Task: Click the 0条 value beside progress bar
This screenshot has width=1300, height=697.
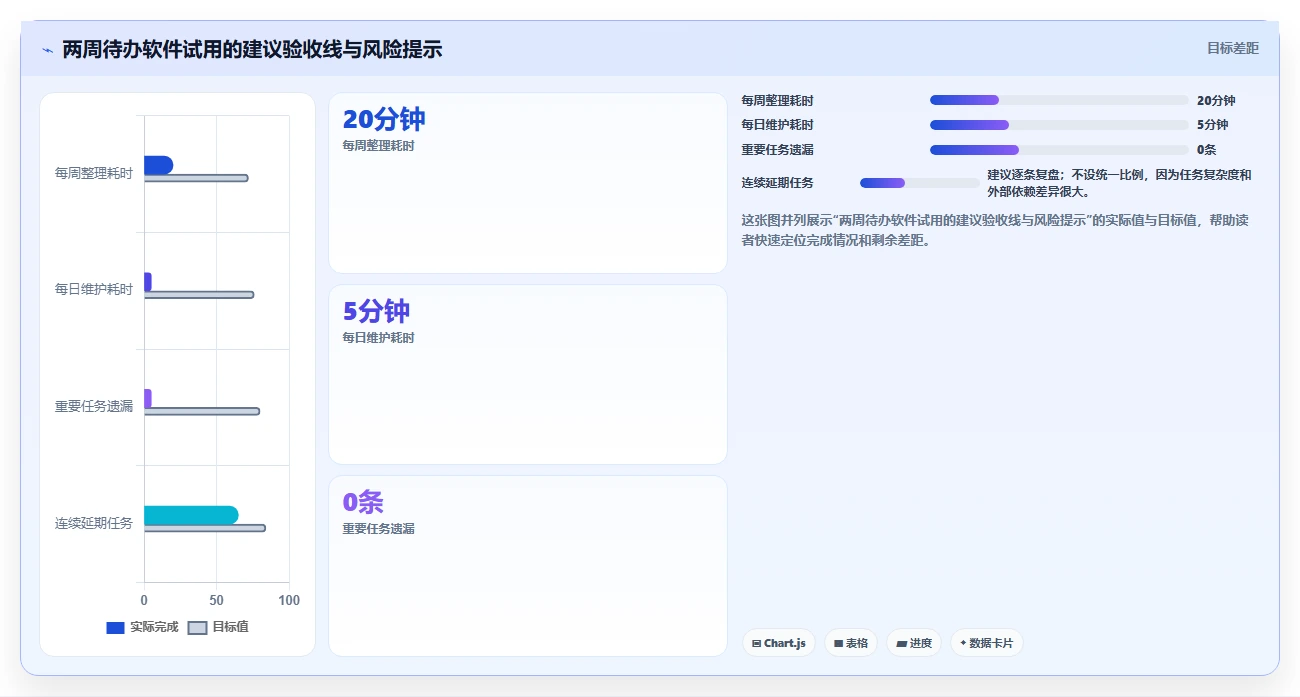Action: [1206, 150]
